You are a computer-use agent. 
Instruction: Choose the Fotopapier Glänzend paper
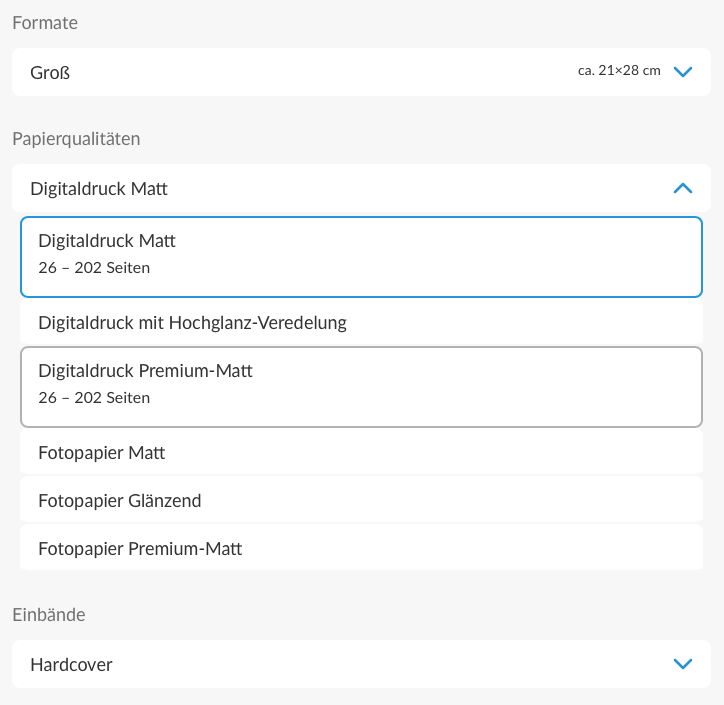click(361, 500)
